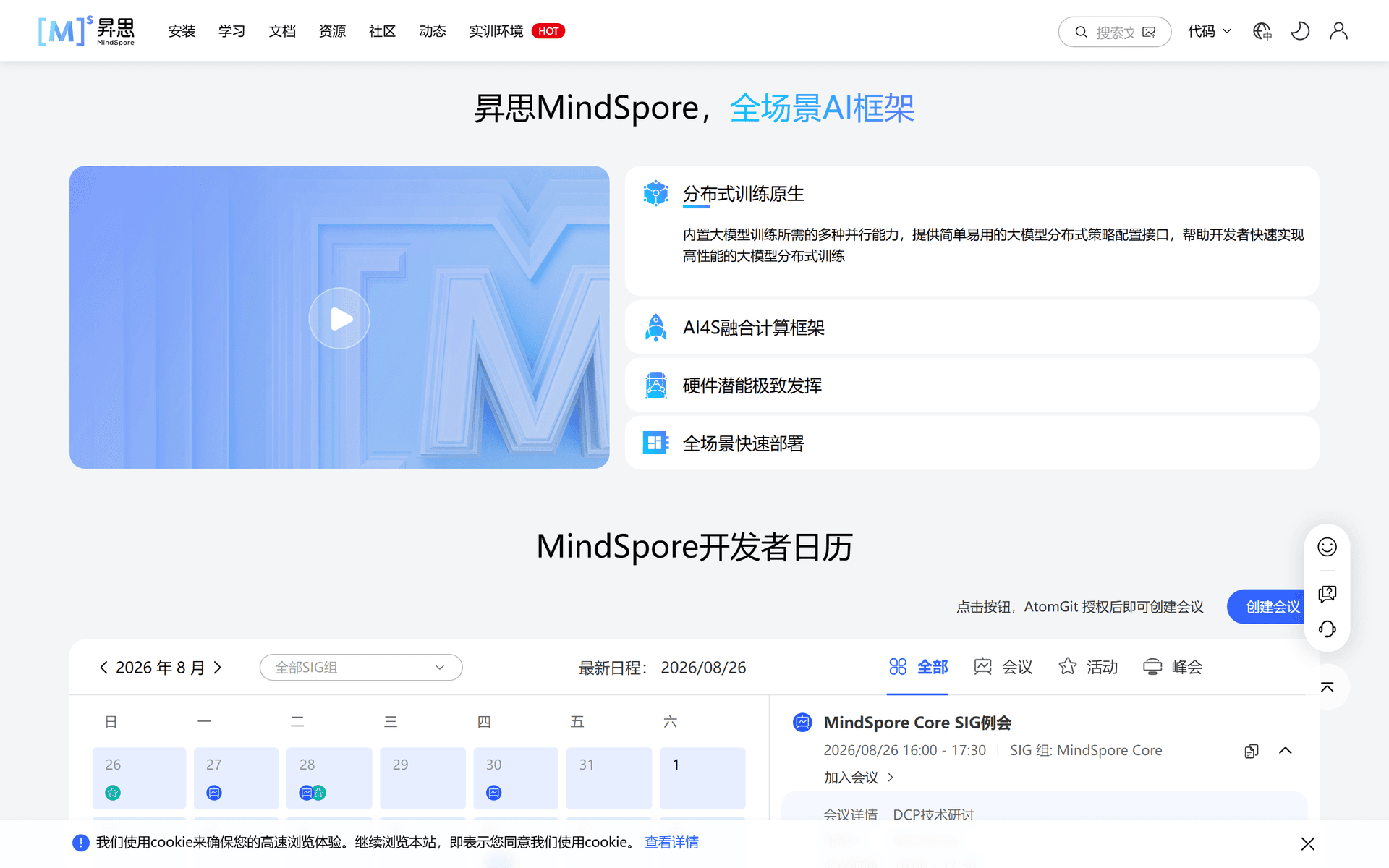The width and height of the screenshot is (1389, 868).
Task: Click the green activity icon on day 26
Action: point(113,793)
